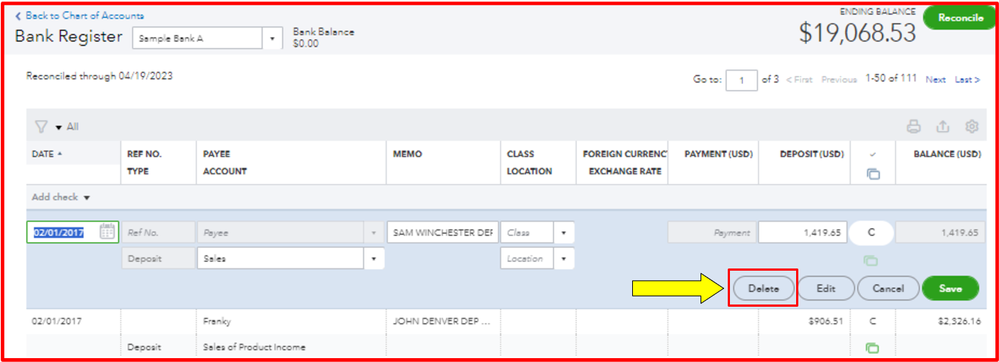Click the Go to page number field
Screen dimensions: 999x362
[742, 80]
